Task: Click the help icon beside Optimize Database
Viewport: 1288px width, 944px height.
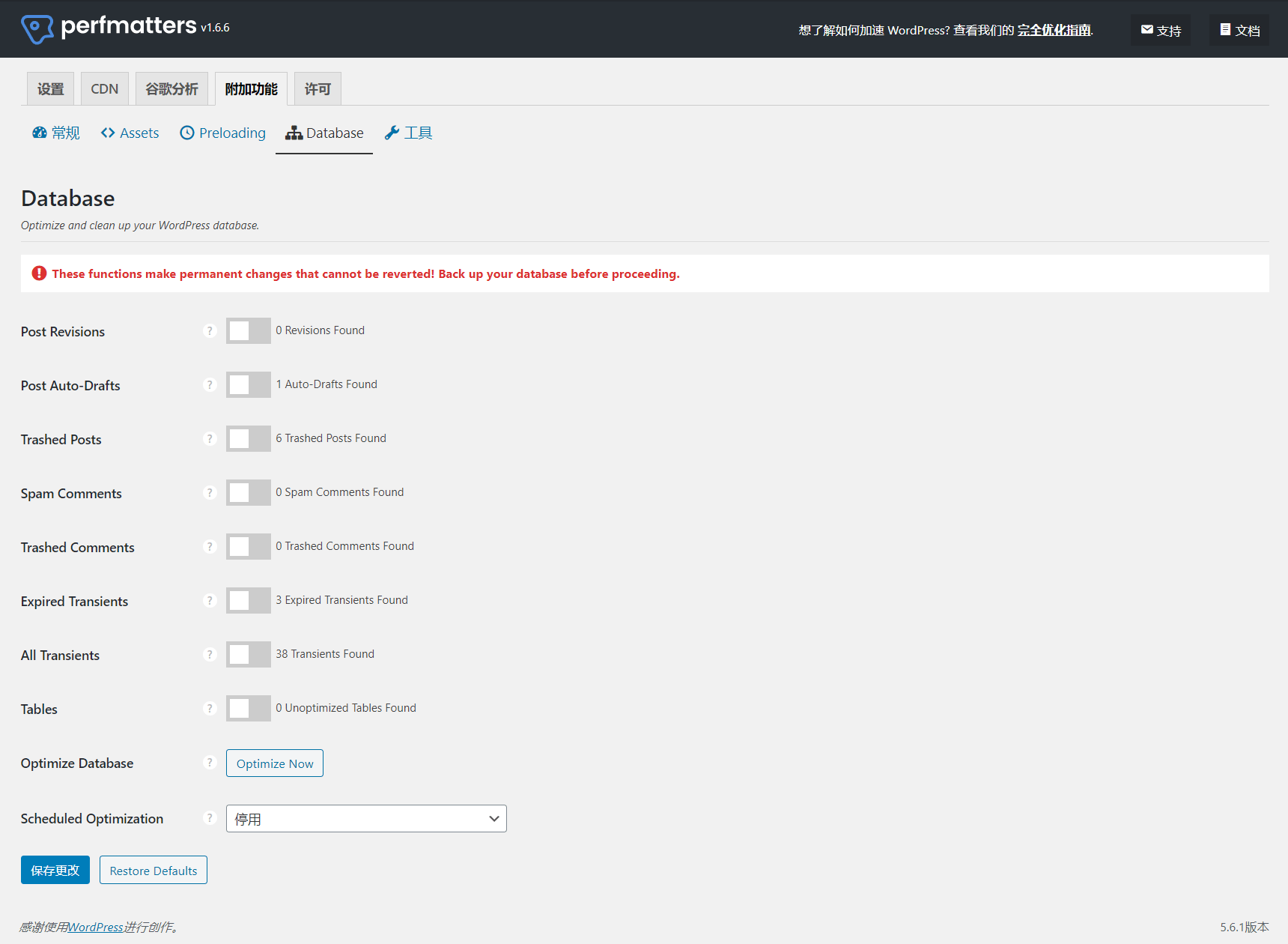Action: point(210,762)
